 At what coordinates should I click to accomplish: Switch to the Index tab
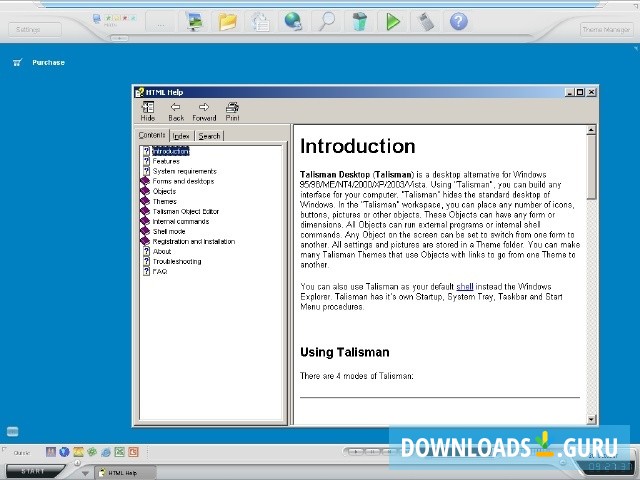point(181,136)
